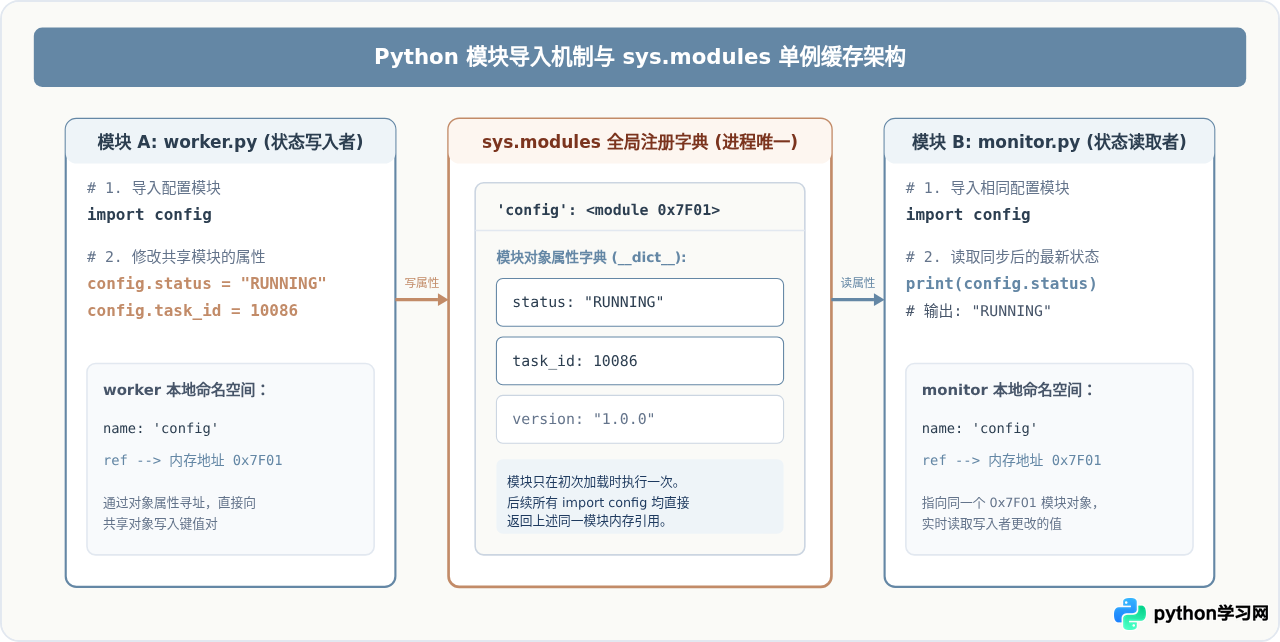Select the status: "RUNNING" box
1280x642 pixels.
640,302
